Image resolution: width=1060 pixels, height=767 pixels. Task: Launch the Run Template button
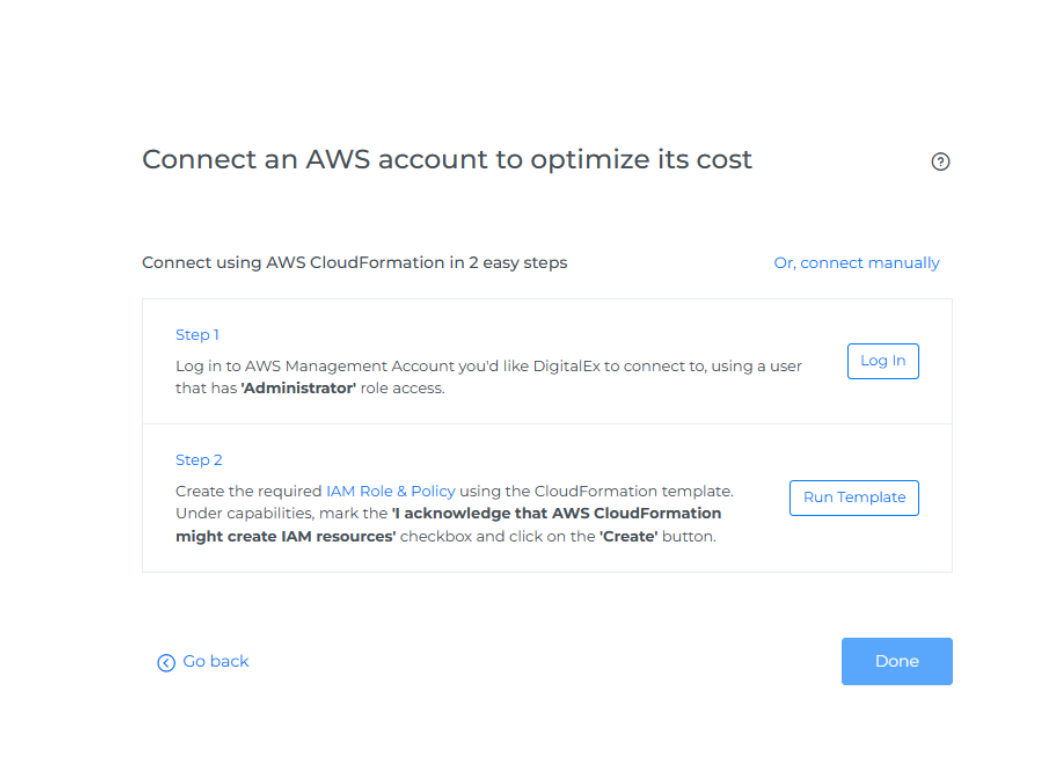pyautogui.click(x=854, y=497)
